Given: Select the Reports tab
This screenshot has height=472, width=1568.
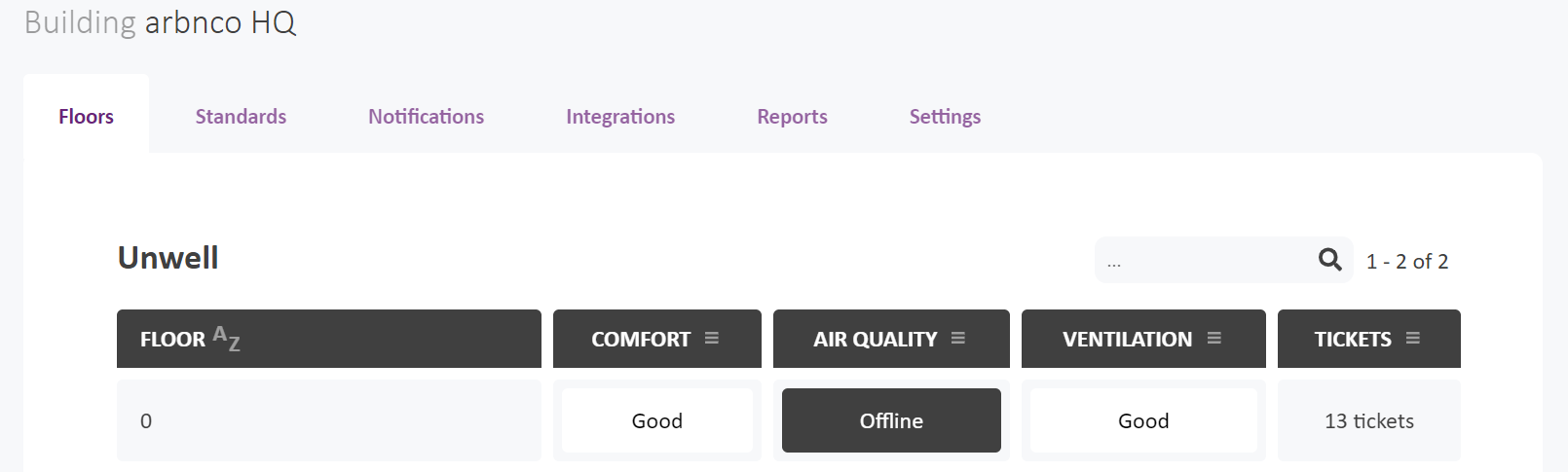Looking at the screenshot, I should click(x=792, y=117).
